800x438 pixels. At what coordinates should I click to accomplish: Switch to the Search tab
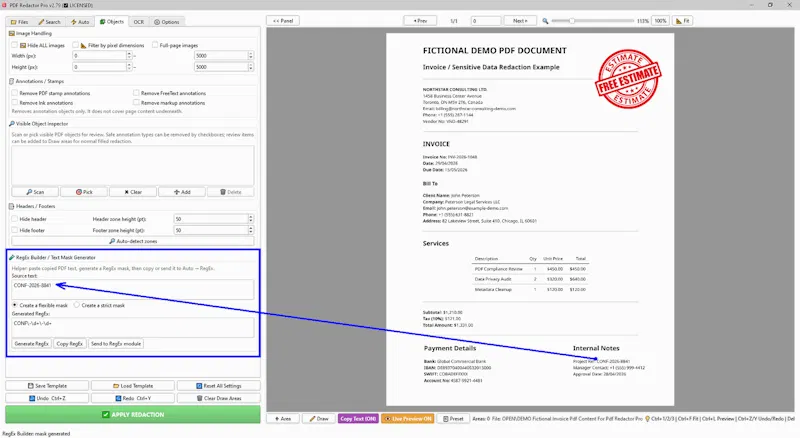(x=49, y=22)
